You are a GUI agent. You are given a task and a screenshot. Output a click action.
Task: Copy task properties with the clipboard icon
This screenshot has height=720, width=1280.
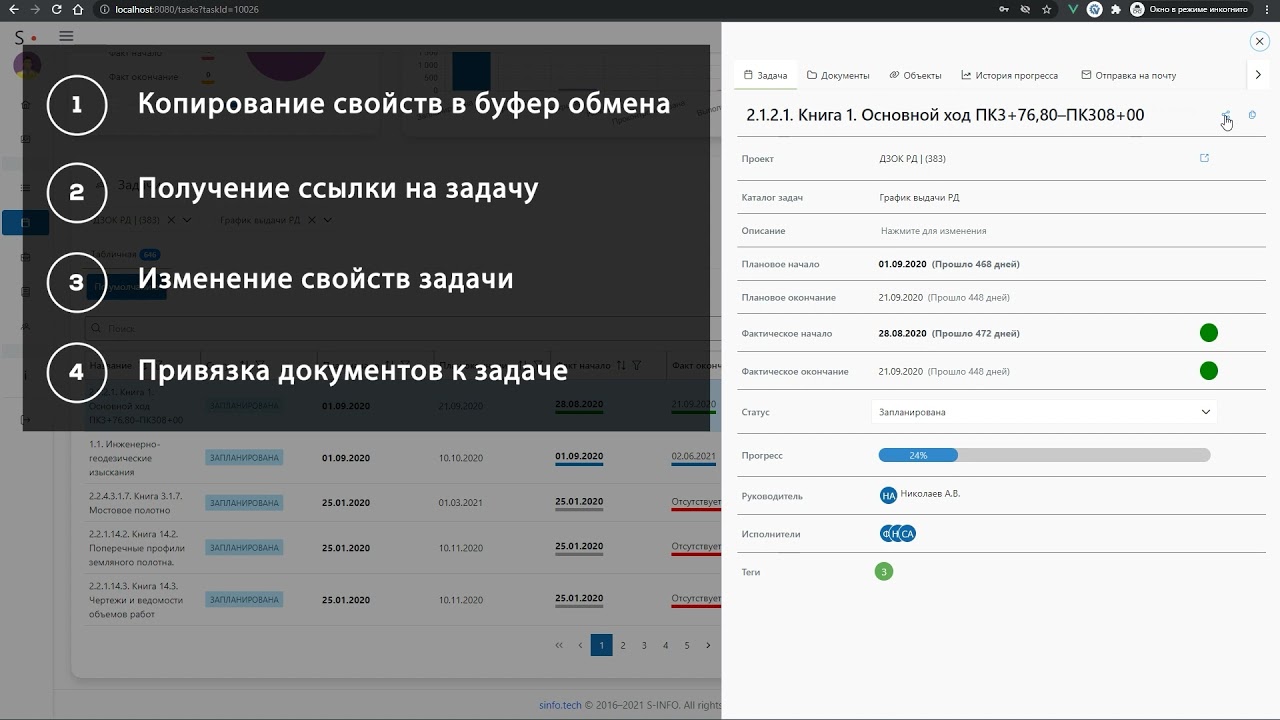pos(1252,115)
